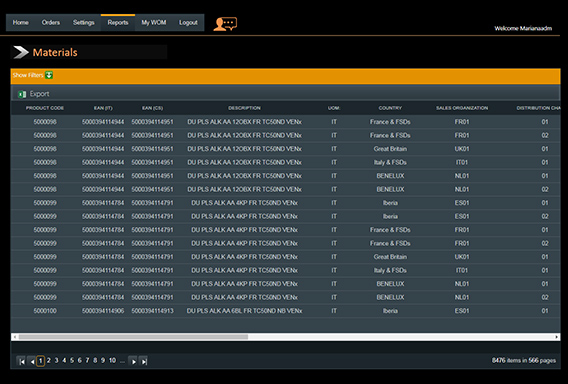Select page 1 in the pager
Viewport: 568px width, 384px height.
pos(41,361)
